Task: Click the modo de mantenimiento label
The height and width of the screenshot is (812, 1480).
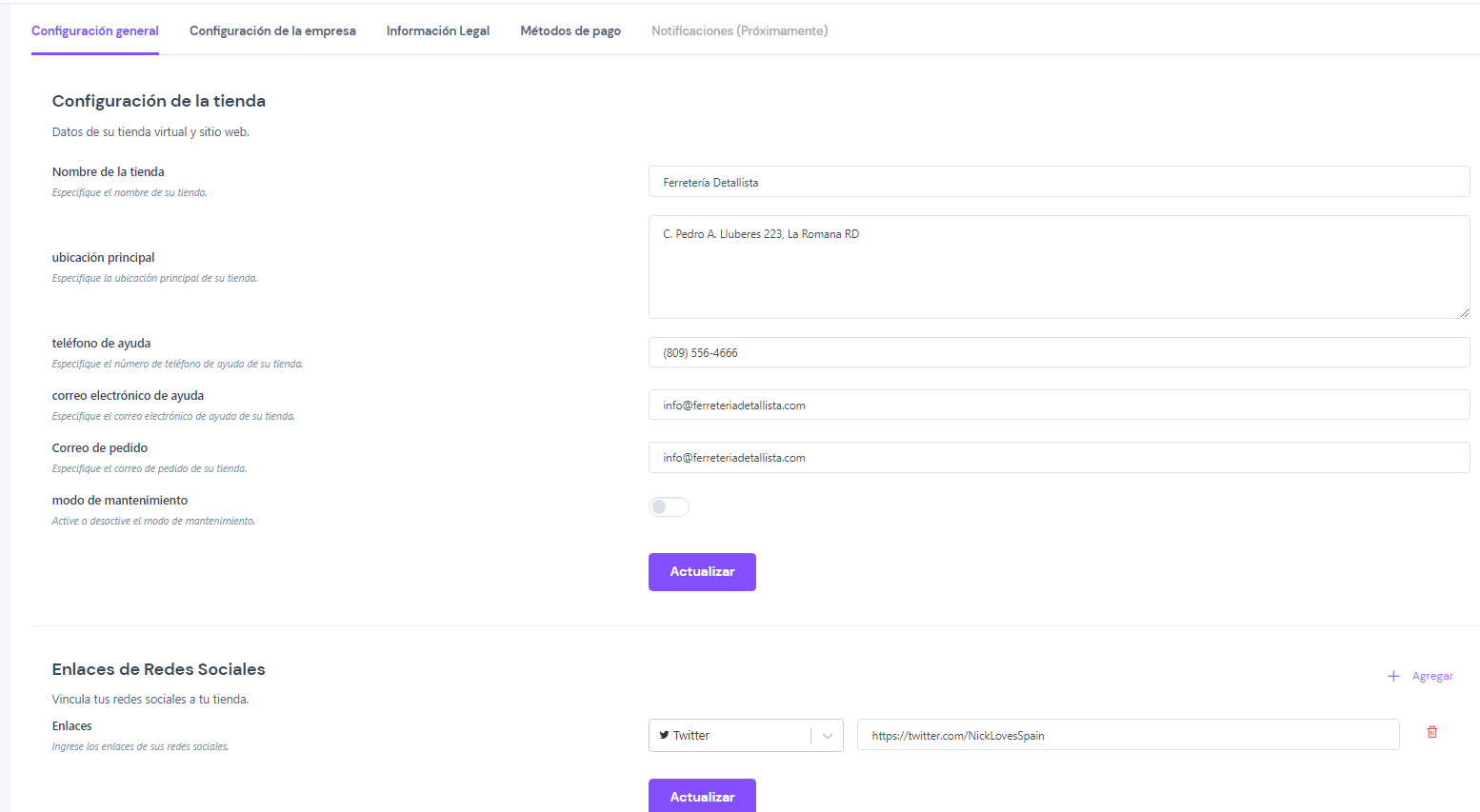Action: 120,500
